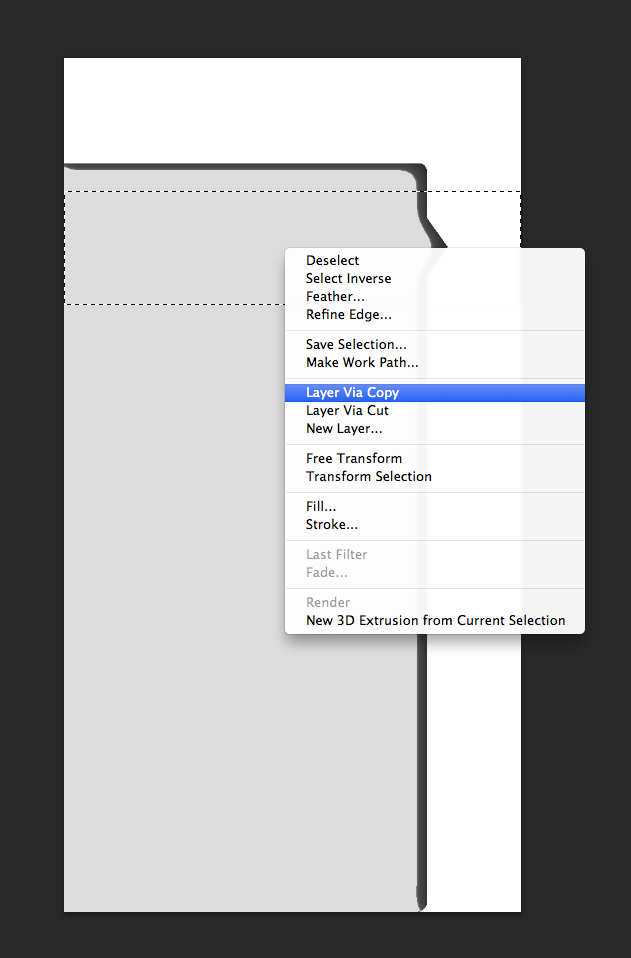
Task: Open Refine Edge... from the menu
Action: [435, 315]
